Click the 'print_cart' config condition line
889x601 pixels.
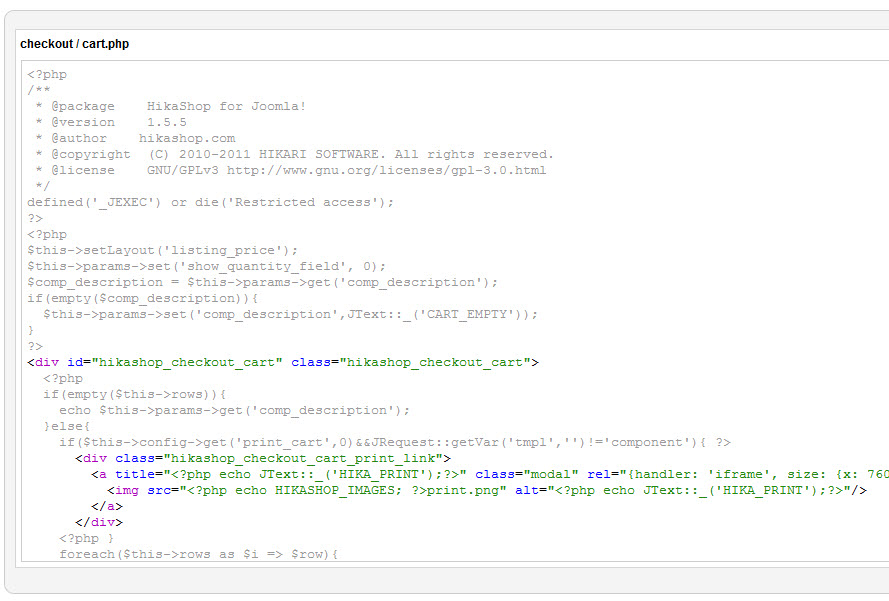(x=395, y=442)
